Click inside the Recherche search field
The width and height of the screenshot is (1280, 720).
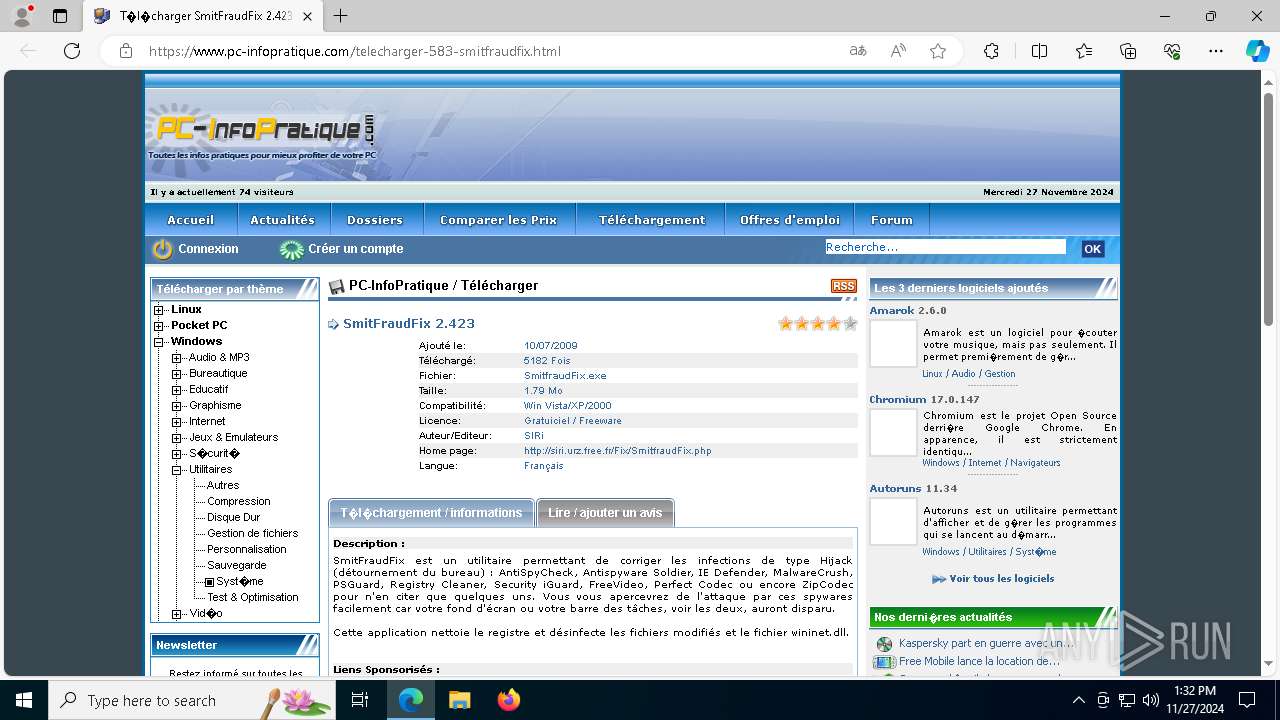tap(945, 247)
